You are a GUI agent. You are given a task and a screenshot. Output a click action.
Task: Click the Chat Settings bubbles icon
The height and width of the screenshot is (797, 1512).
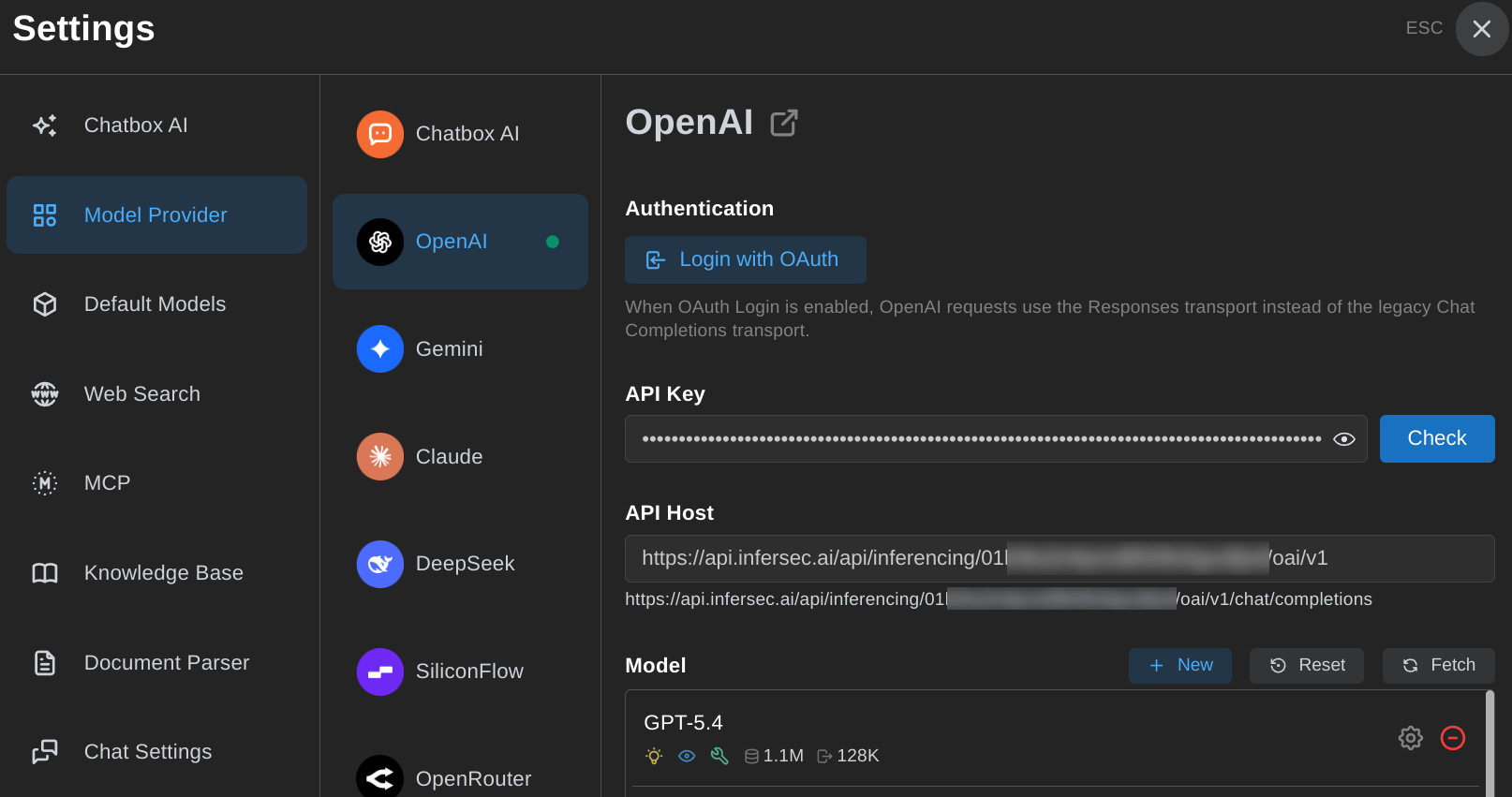[x=45, y=752]
